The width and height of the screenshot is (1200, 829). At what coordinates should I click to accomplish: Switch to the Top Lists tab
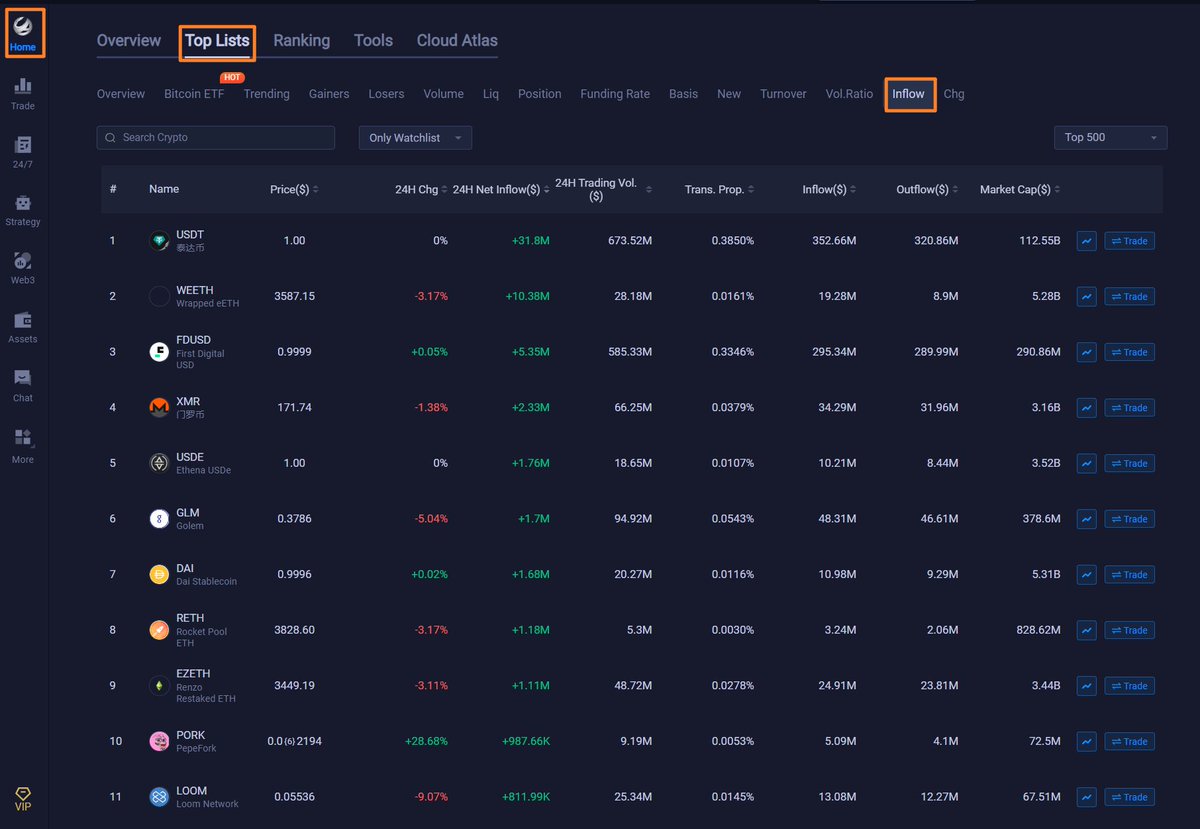pyautogui.click(x=217, y=41)
